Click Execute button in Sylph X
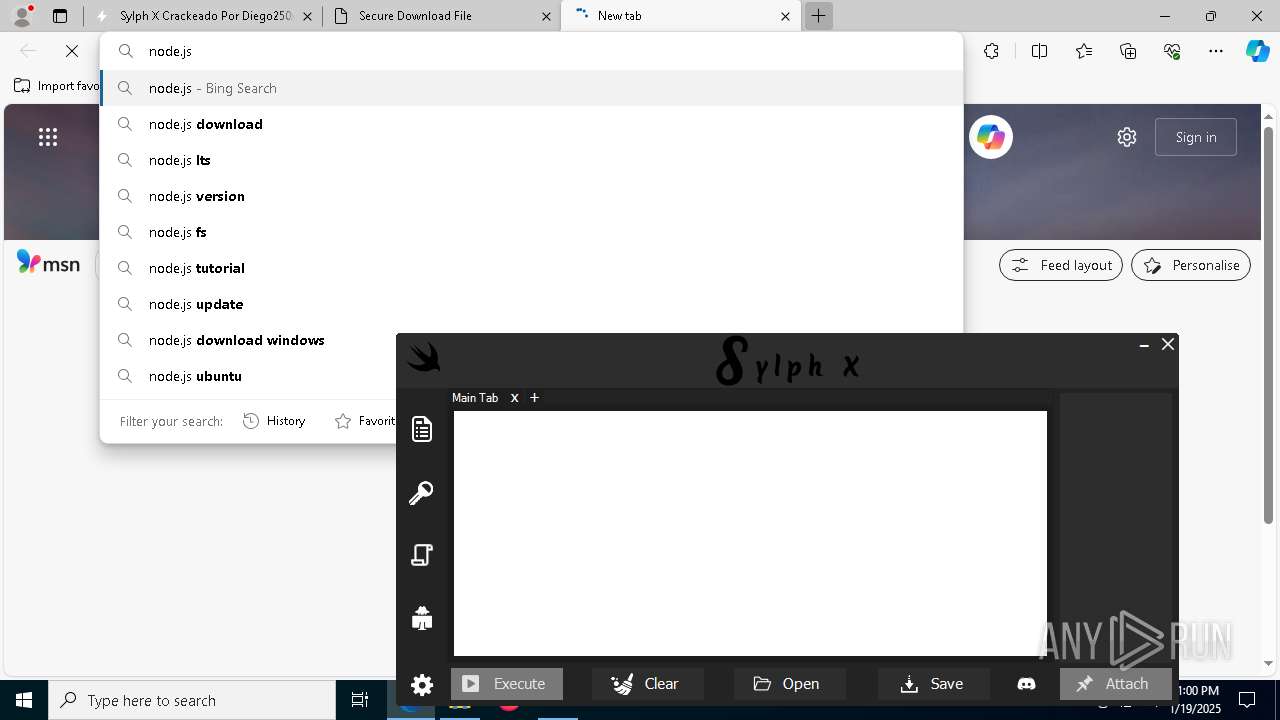Screen dimensions: 1280x720 [507, 684]
